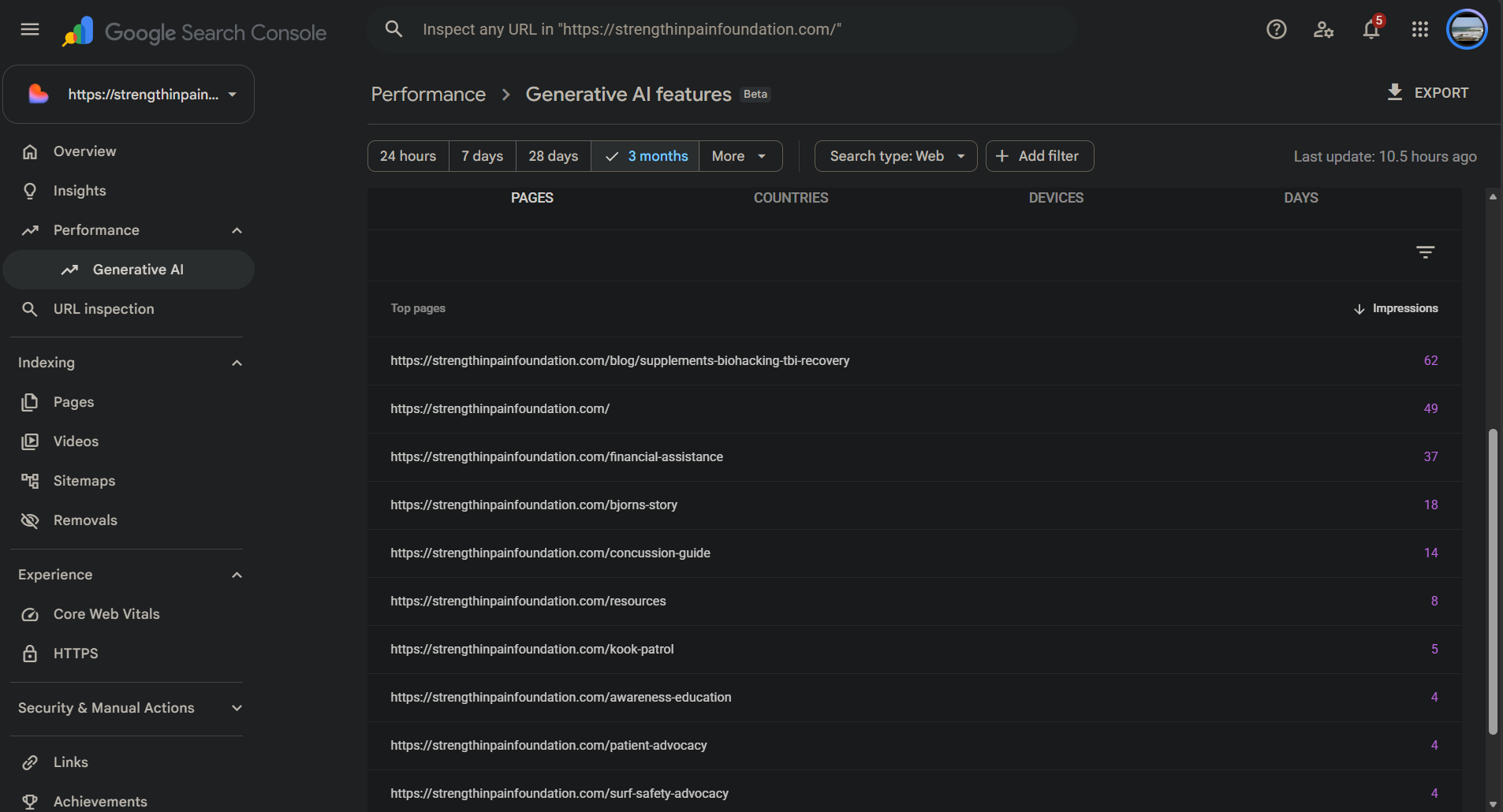1503x812 pixels.
Task: Select the 7 days date range
Action: tap(482, 156)
